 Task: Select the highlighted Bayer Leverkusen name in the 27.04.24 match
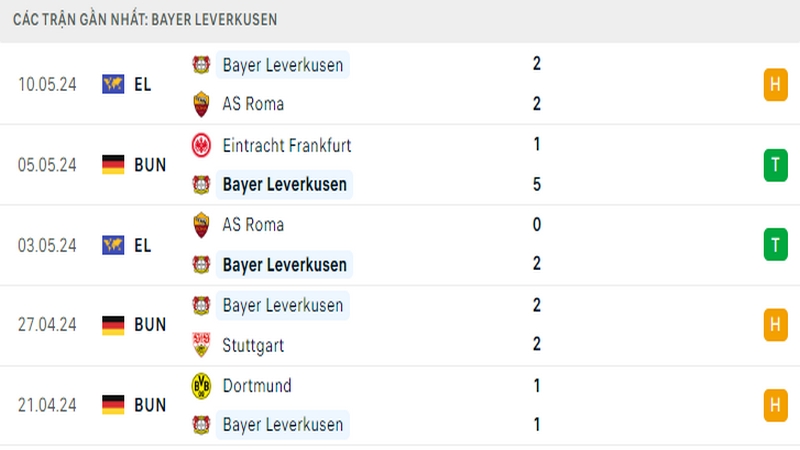point(283,305)
